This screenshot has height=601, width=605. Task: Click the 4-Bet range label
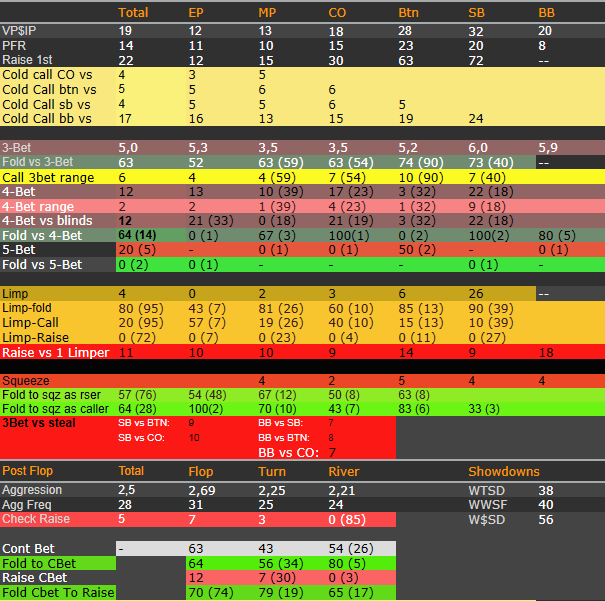(37, 206)
